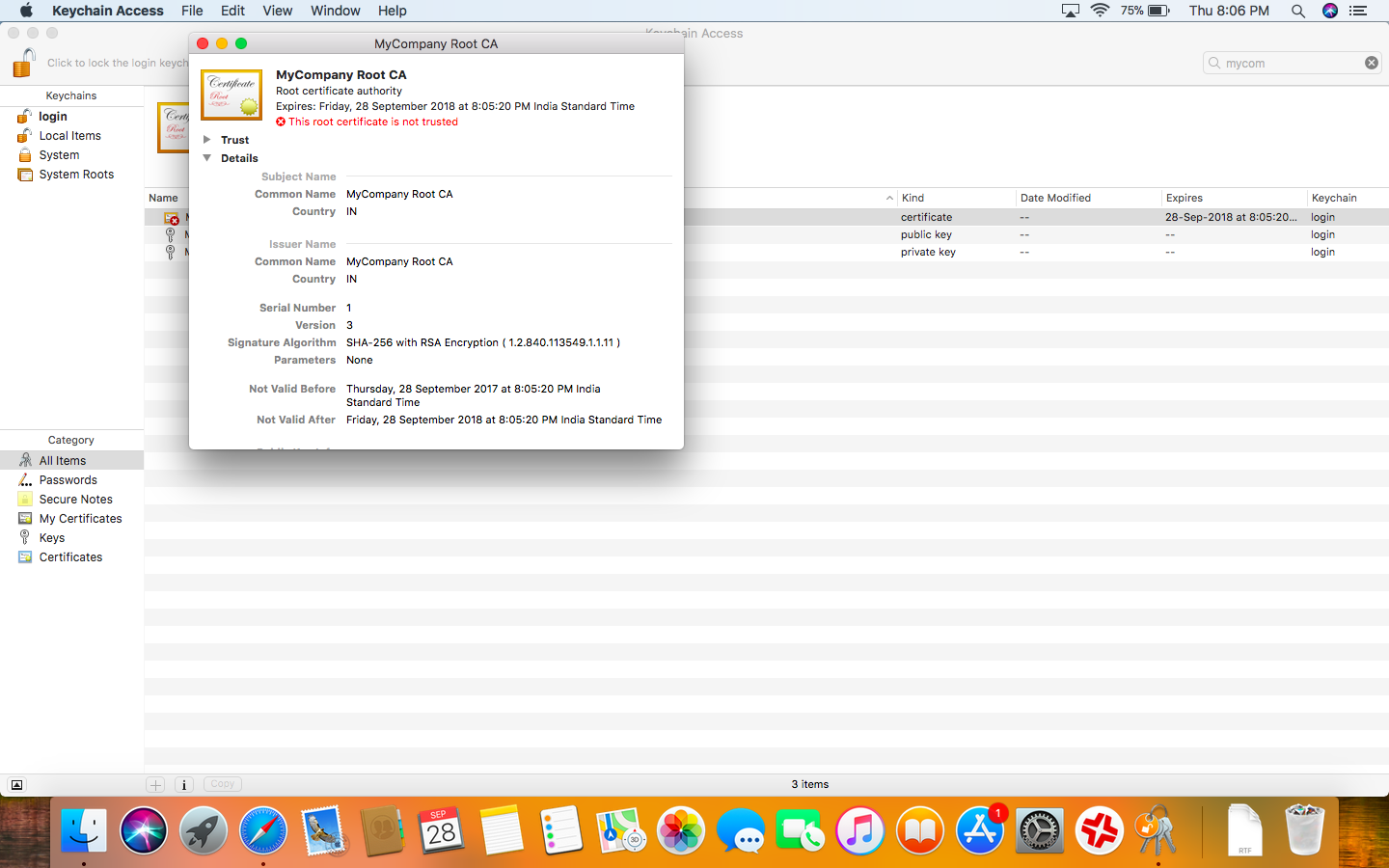Collapse the Details disclosure triangle

point(206,158)
